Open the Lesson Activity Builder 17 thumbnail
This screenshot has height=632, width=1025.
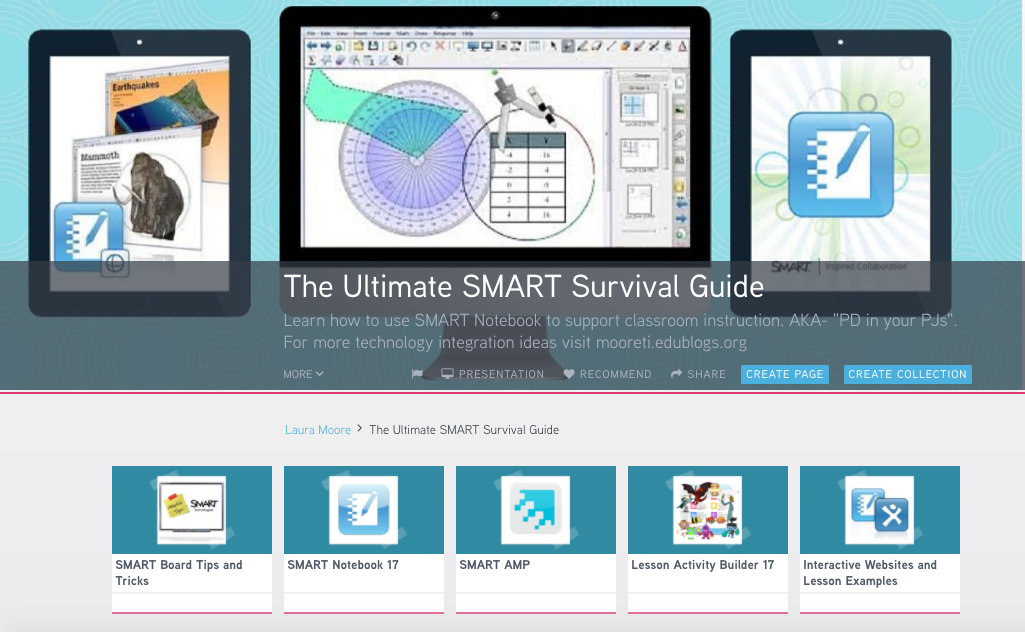pyautogui.click(x=707, y=510)
